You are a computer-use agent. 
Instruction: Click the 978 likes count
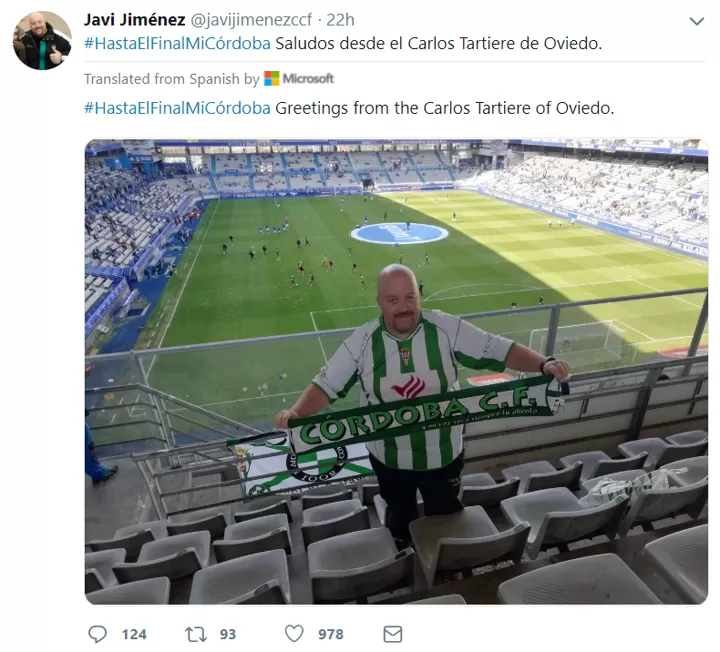tap(331, 635)
